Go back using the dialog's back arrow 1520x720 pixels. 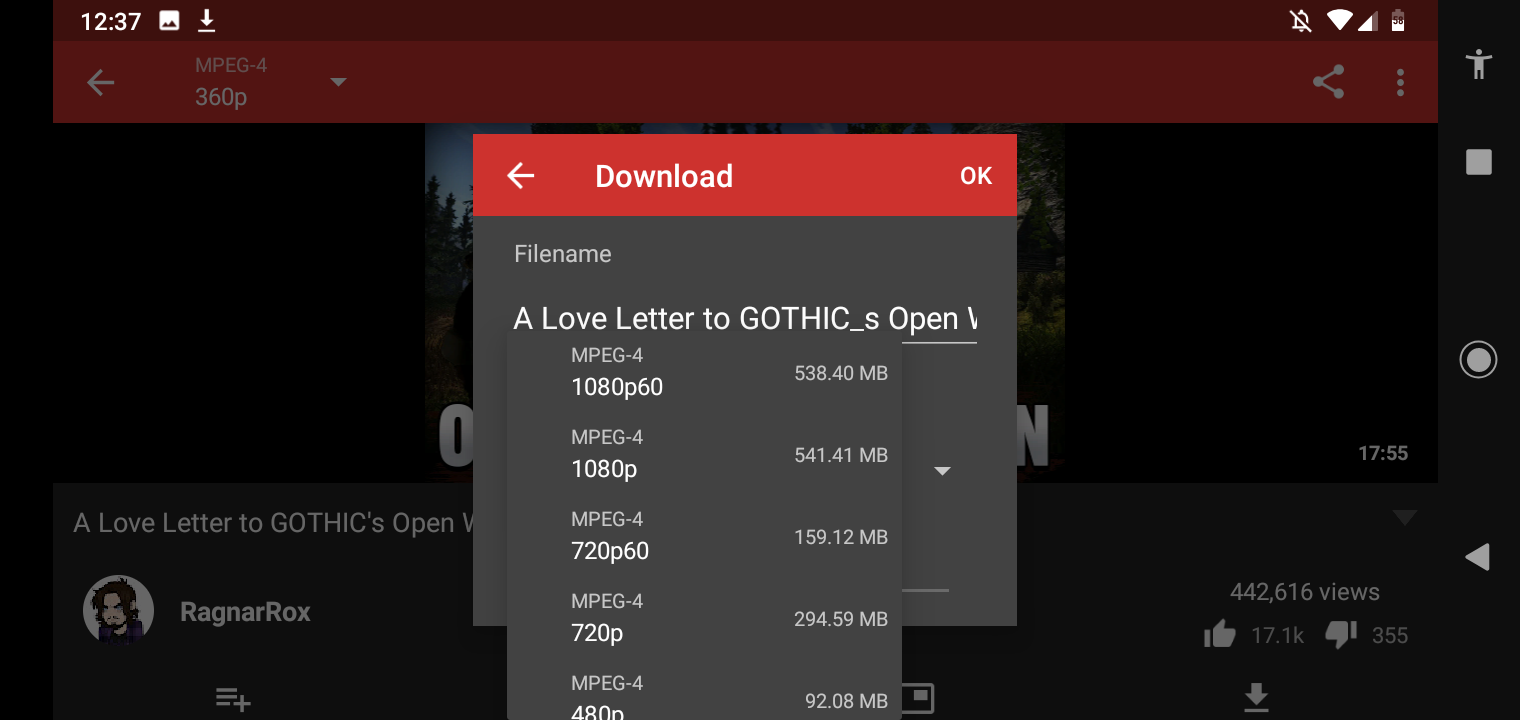point(521,176)
